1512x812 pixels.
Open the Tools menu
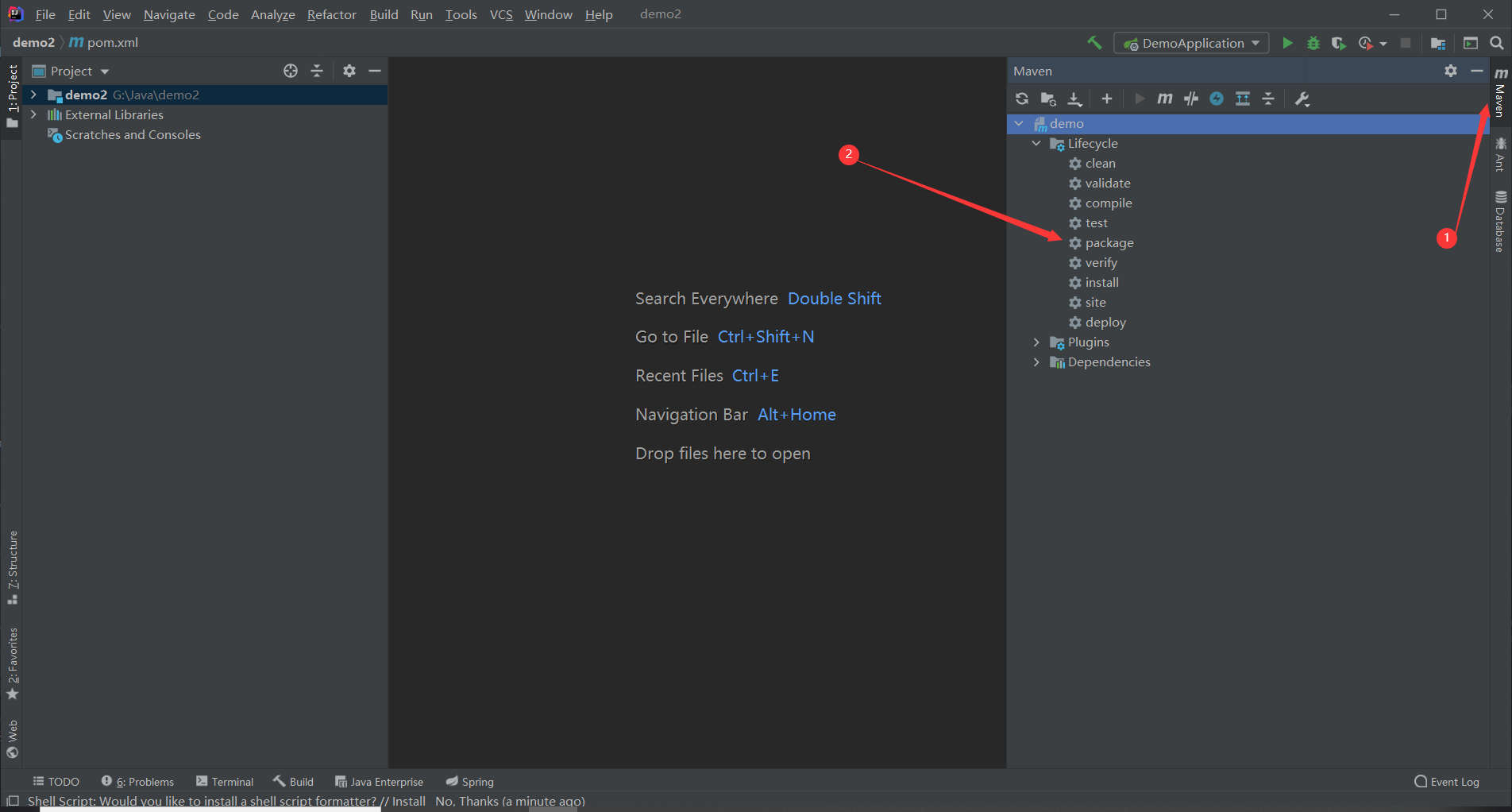click(x=461, y=14)
